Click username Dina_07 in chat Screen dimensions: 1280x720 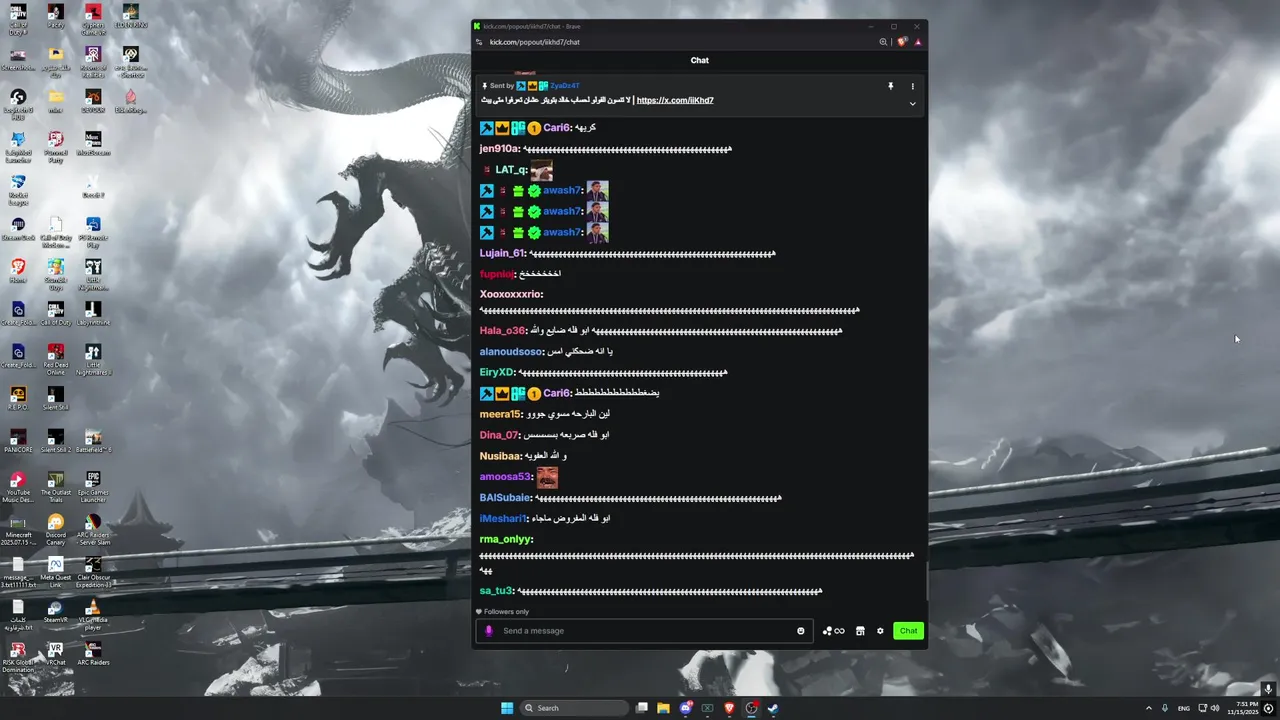[x=499, y=435]
